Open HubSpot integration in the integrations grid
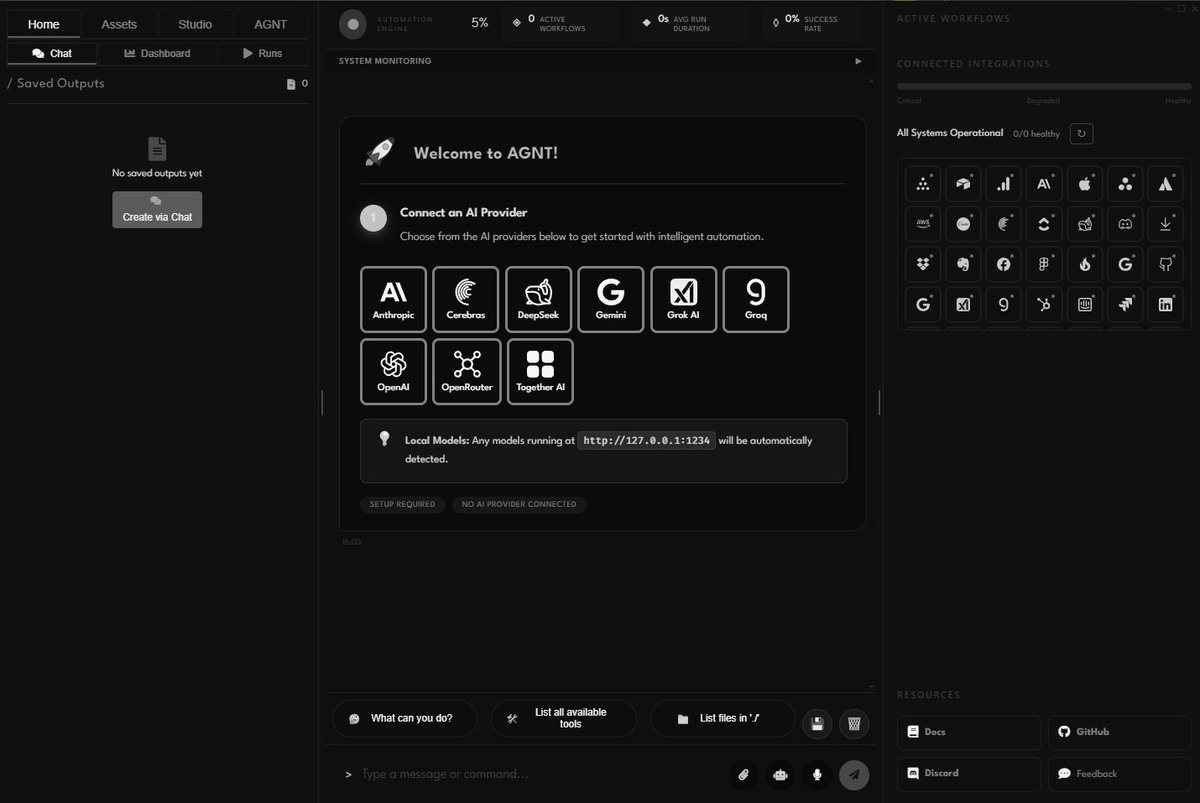 point(1043,305)
